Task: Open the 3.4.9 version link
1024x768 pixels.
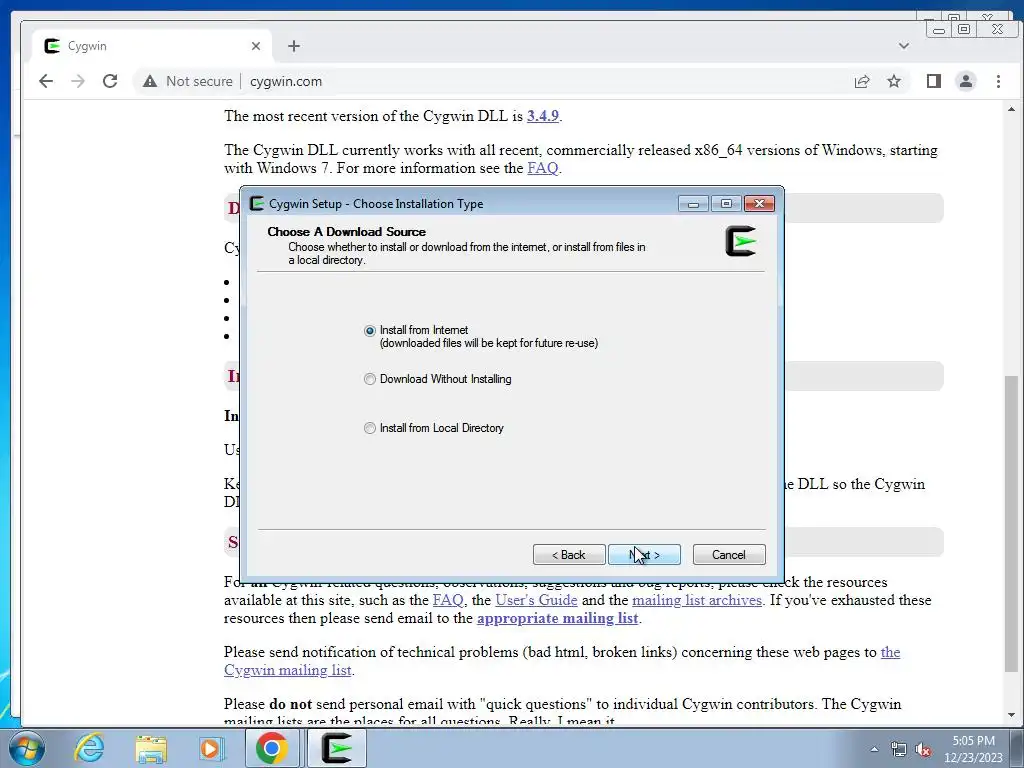Action: point(543,116)
